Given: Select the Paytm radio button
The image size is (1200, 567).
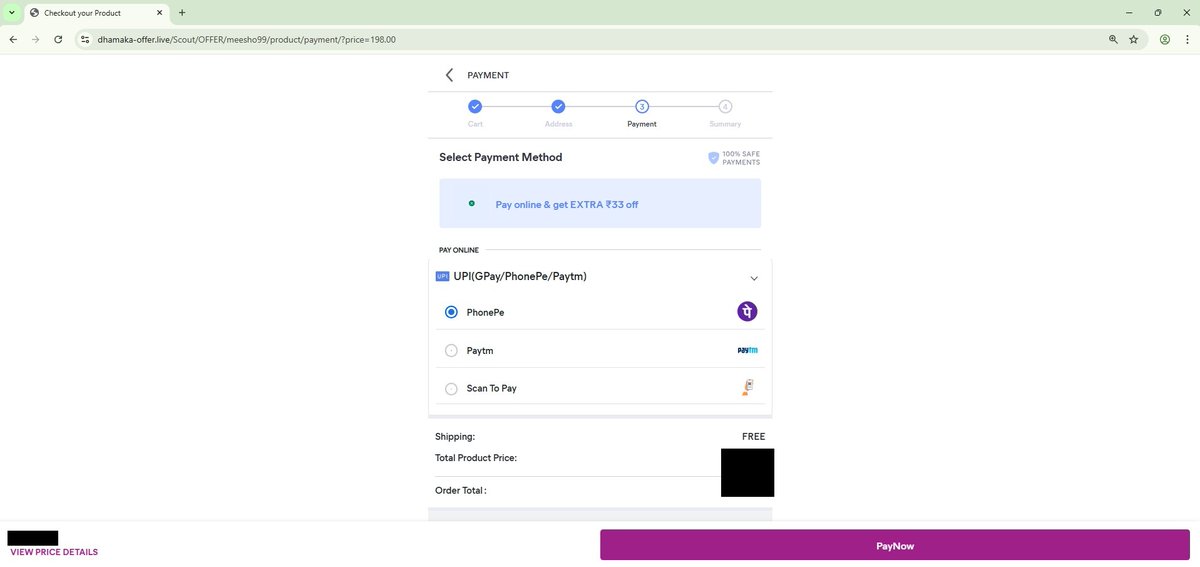Looking at the screenshot, I should 451,351.
